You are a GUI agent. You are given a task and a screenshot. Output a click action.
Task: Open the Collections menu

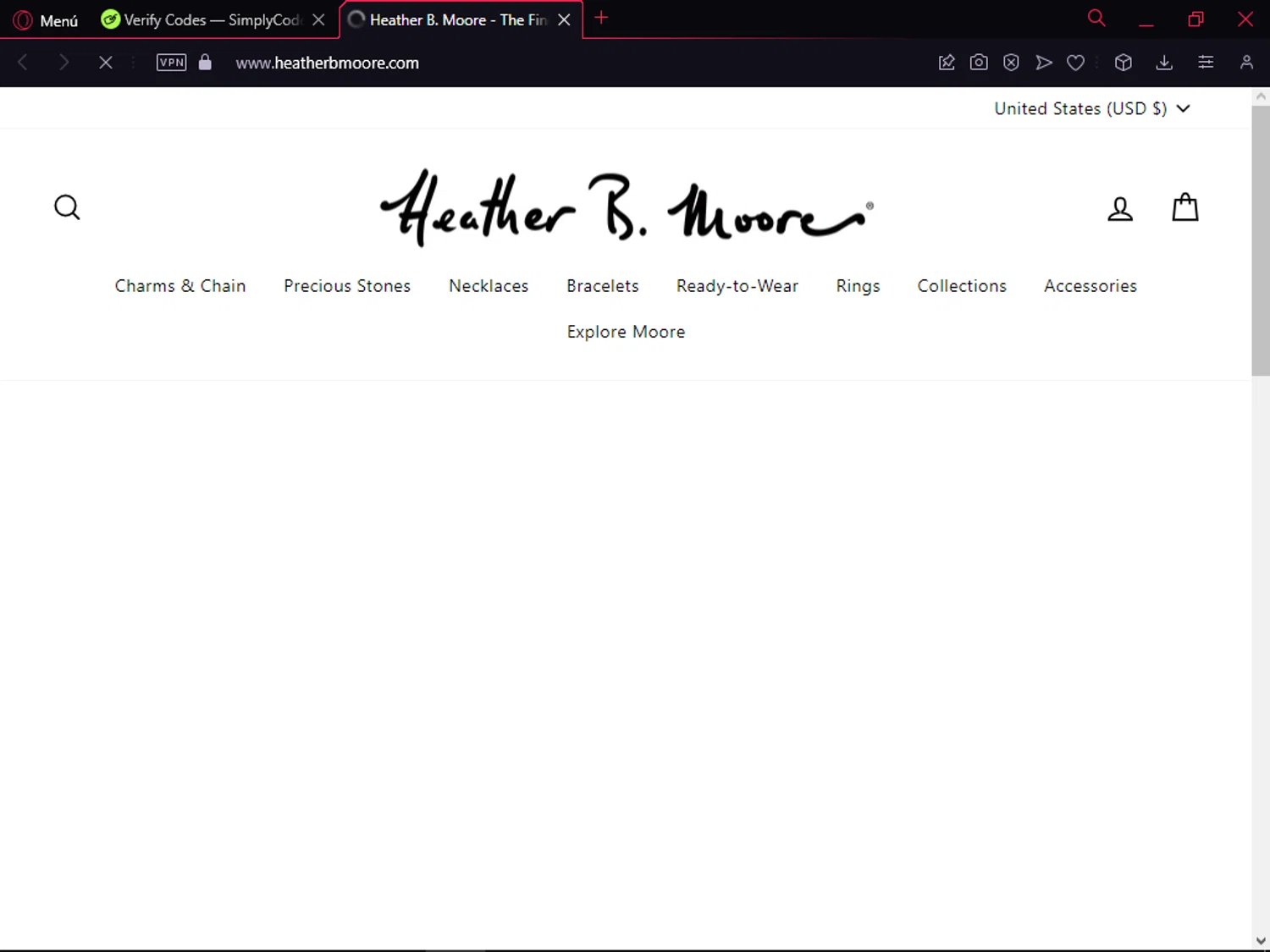coord(962,286)
